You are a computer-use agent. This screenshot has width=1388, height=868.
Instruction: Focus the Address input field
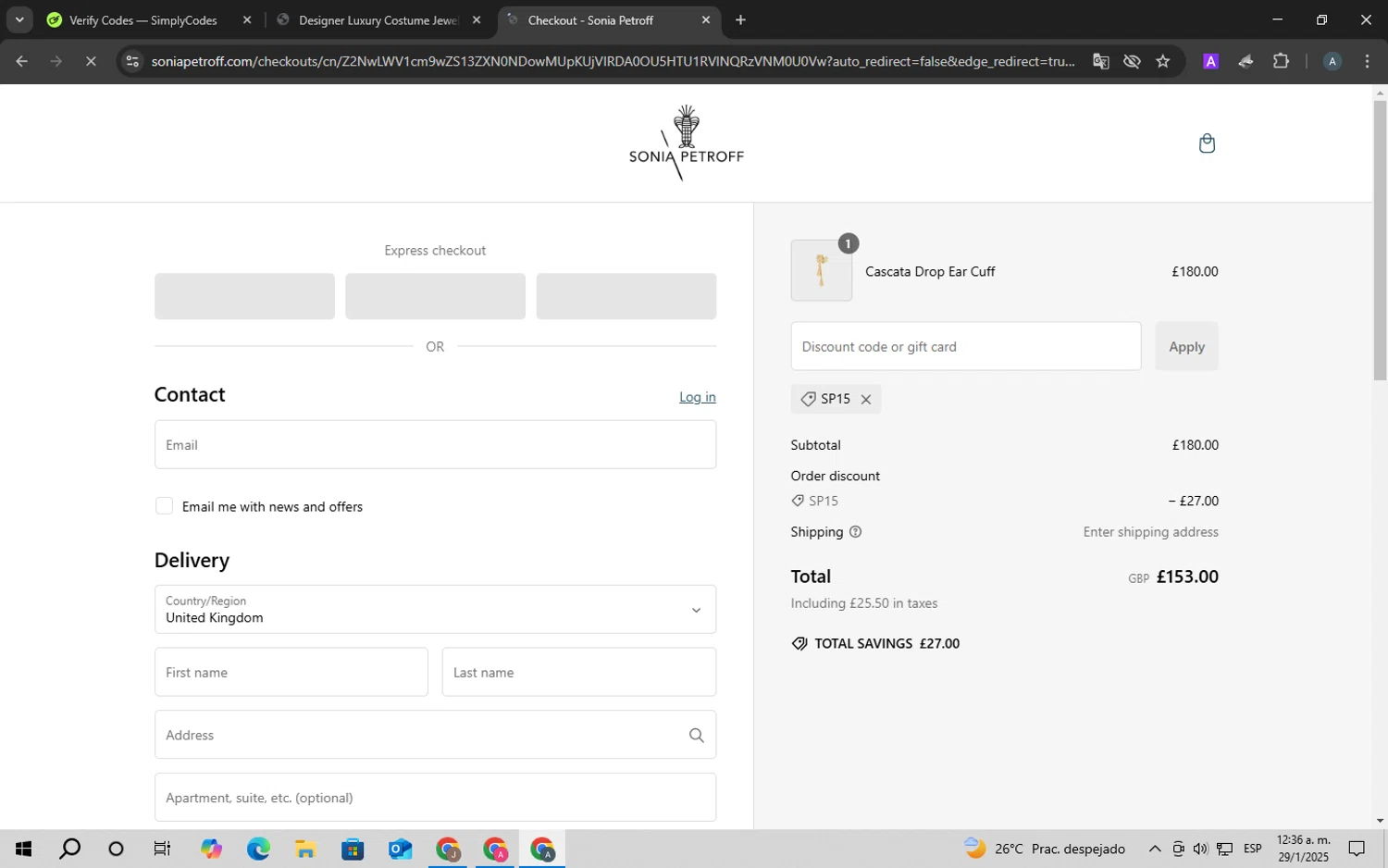[x=435, y=736]
